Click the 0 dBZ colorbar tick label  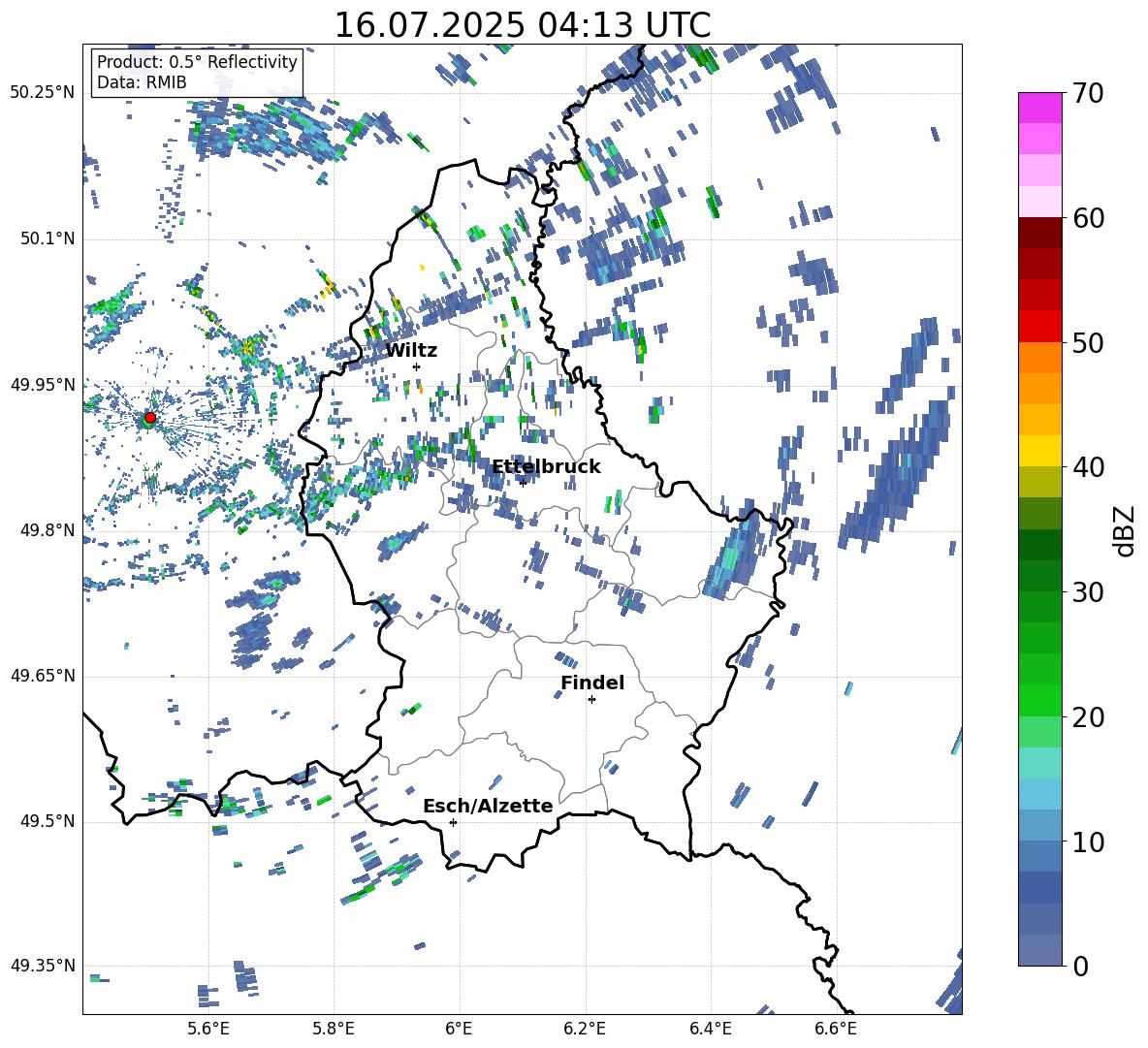tap(1080, 966)
